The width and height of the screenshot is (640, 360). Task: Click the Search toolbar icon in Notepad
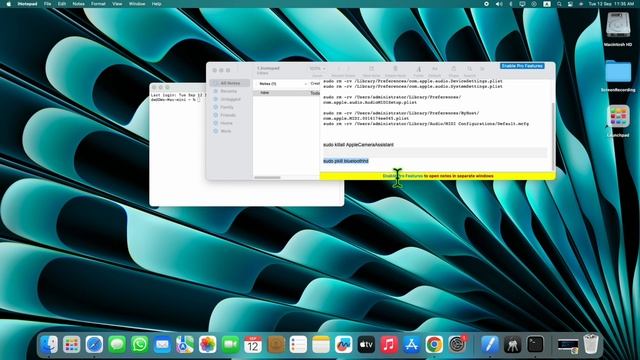[470, 69]
